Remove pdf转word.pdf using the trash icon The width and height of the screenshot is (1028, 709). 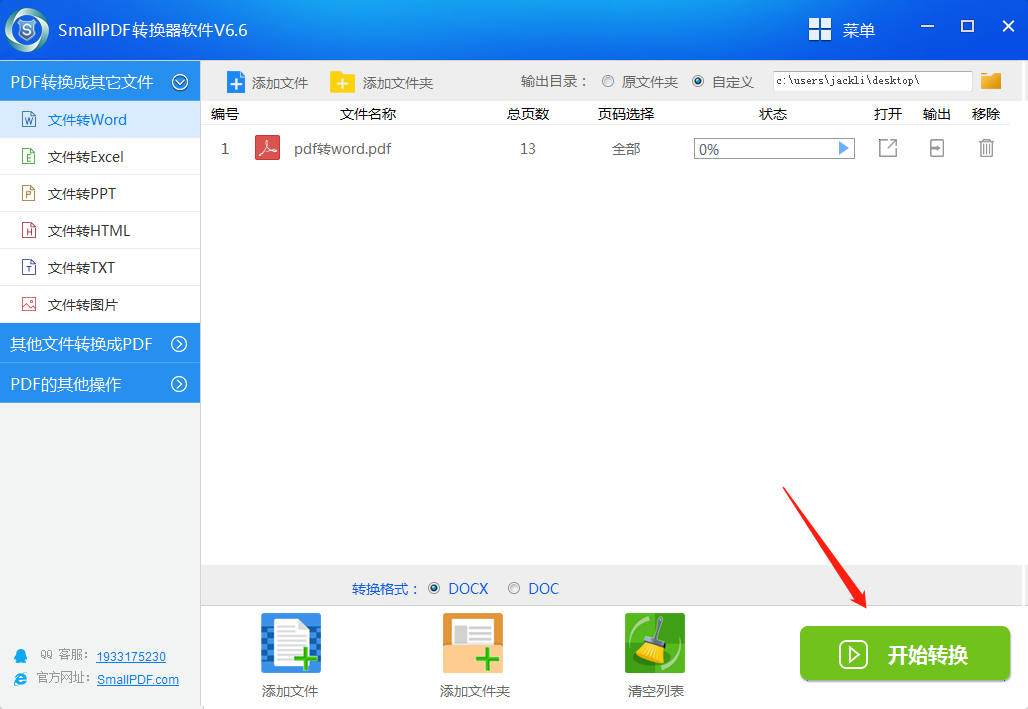tap(986, 148)
